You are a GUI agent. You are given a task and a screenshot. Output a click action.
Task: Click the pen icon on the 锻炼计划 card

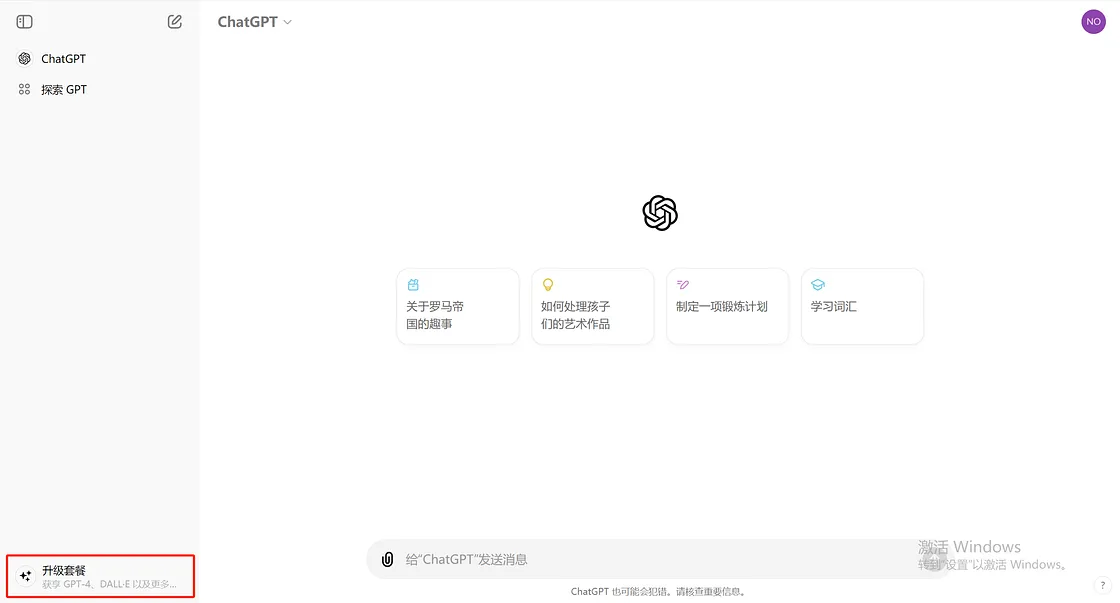click(683, 284)
